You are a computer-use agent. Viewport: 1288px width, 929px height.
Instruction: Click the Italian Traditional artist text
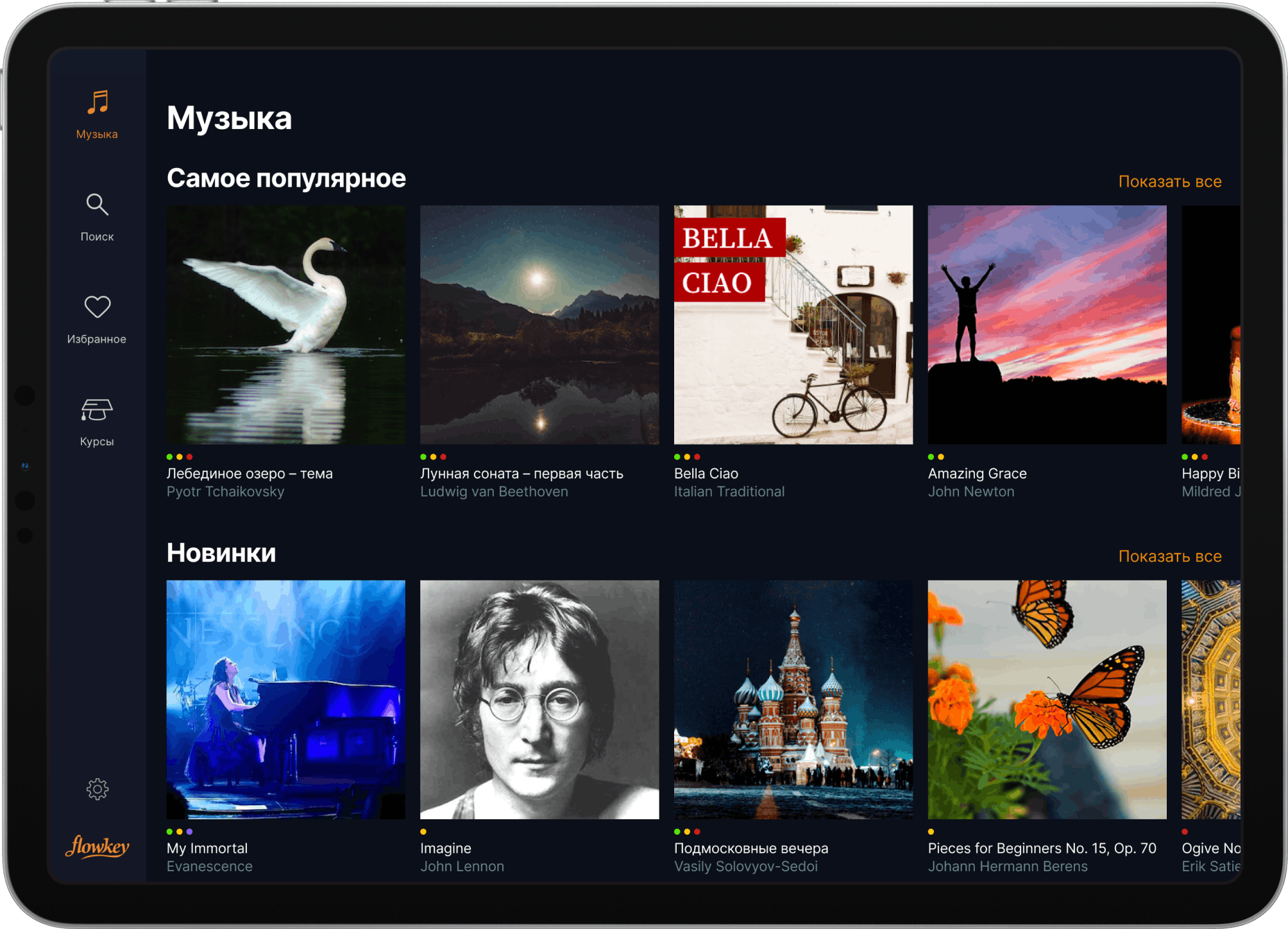pyautogui.click(x=729, y=492)
